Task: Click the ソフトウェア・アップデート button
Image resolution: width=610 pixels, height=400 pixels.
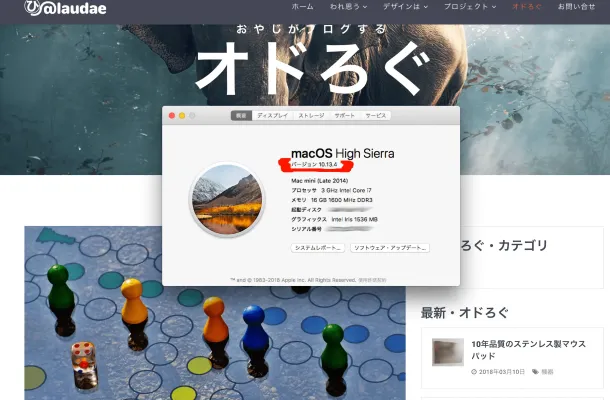Action: 390,247
